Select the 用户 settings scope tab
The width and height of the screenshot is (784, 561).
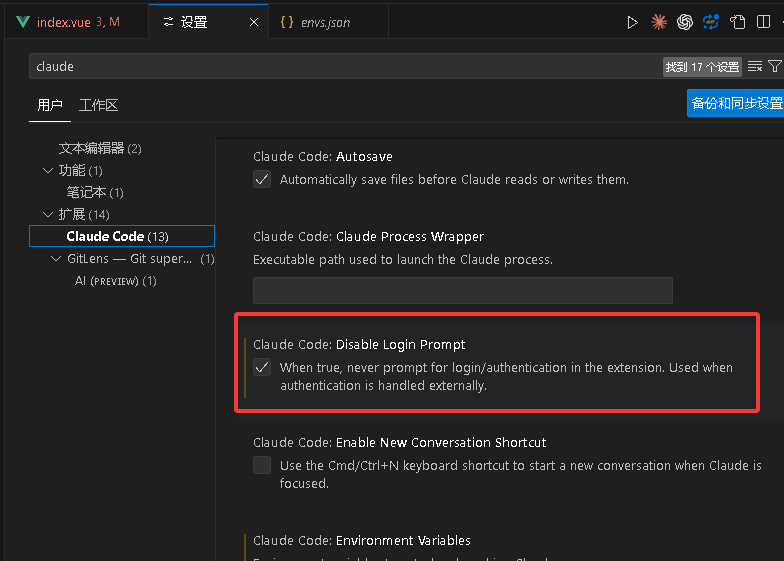click(50, 105)
